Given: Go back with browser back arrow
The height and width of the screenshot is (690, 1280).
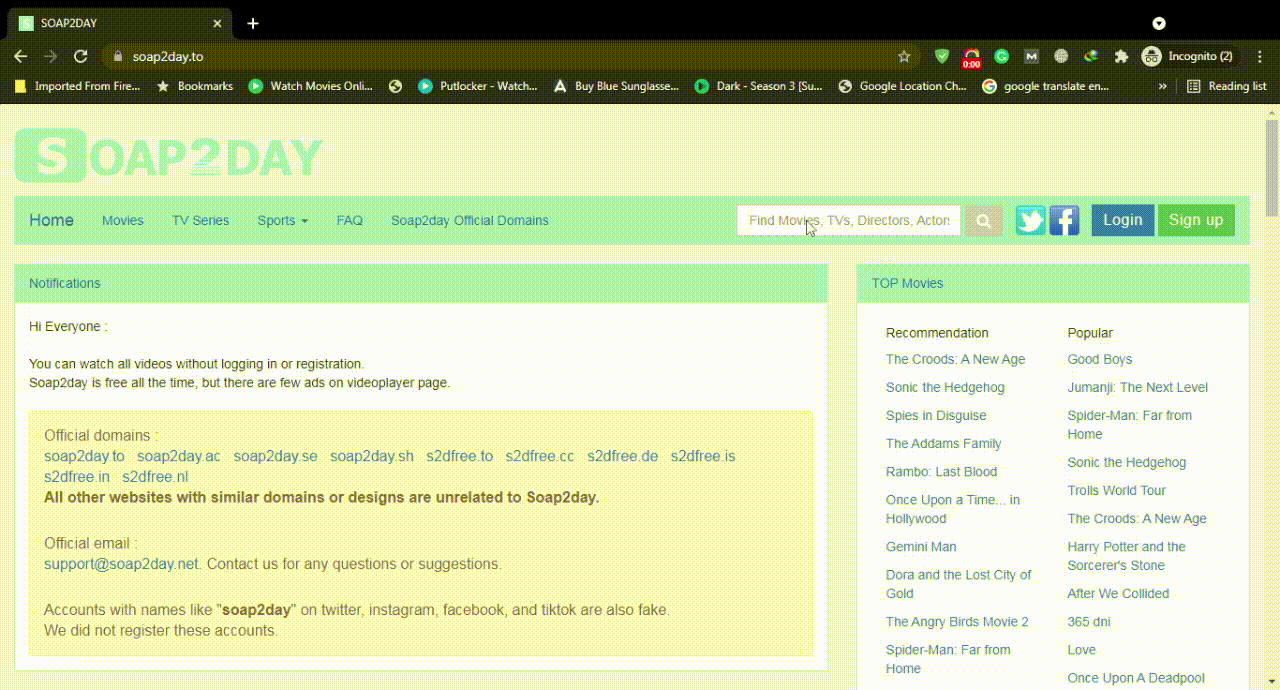Looking at the screenshot, I should tap(20, 56).
